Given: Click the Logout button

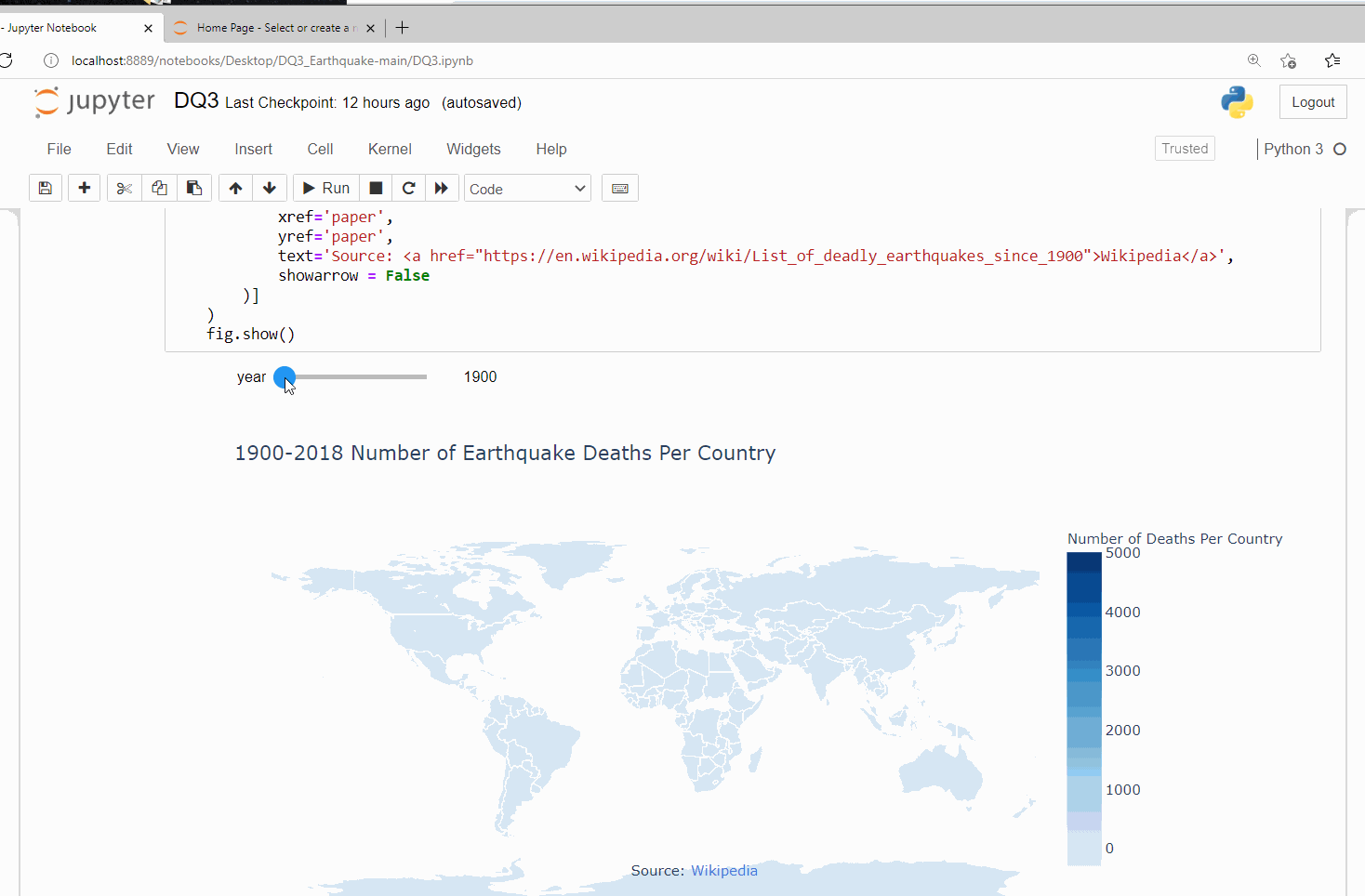Looking at the screenshot, I should coord(1313,102).
